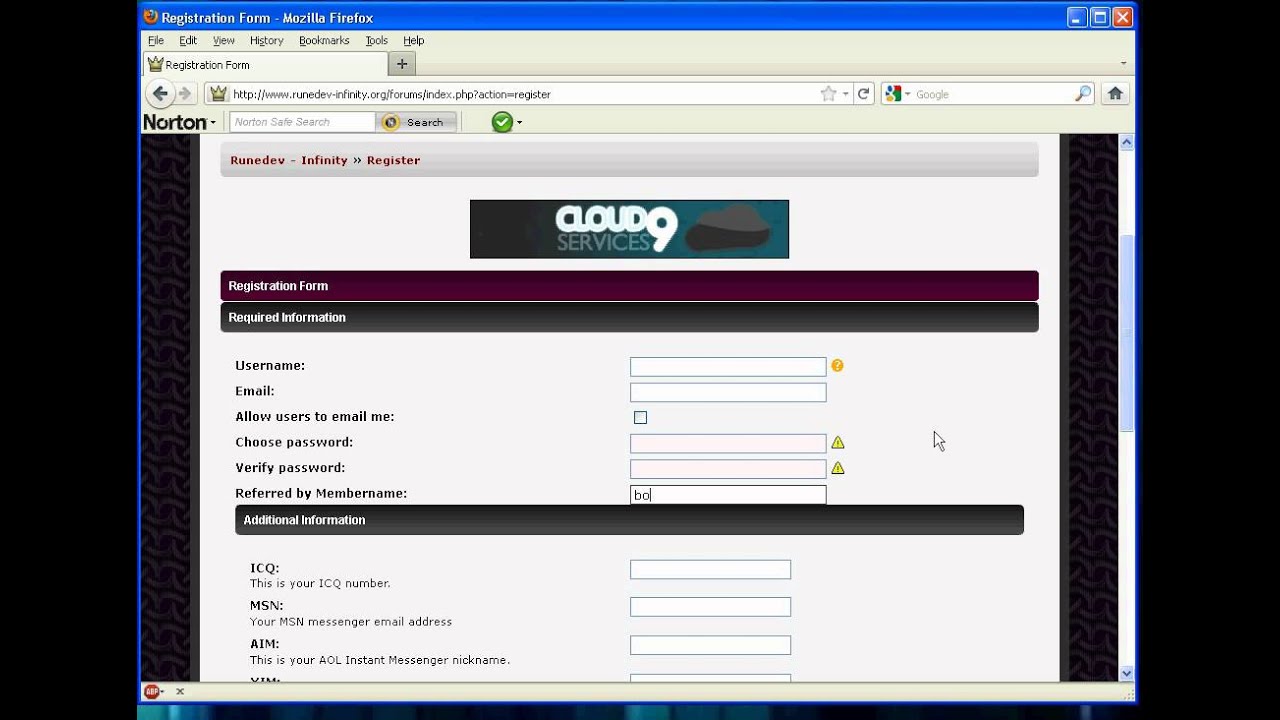Click the 'This is your ICQ number.' text
The height and width of the screenshot is (720, 1280).
(320, 583)
